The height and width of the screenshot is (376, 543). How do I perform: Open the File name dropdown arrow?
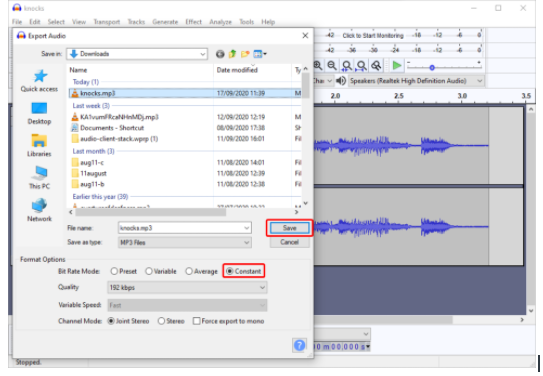click(247, 228)
